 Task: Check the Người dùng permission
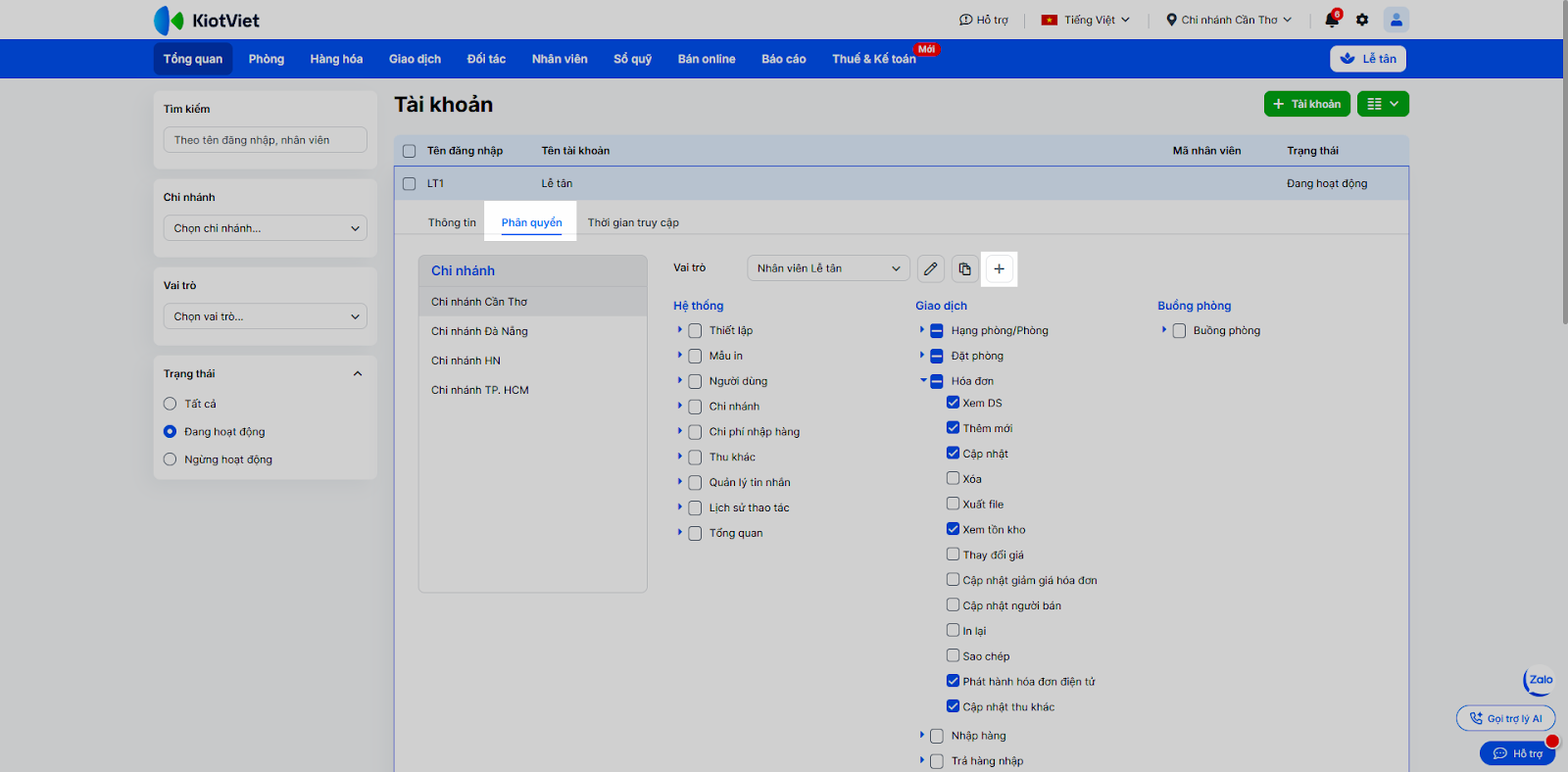695,381
